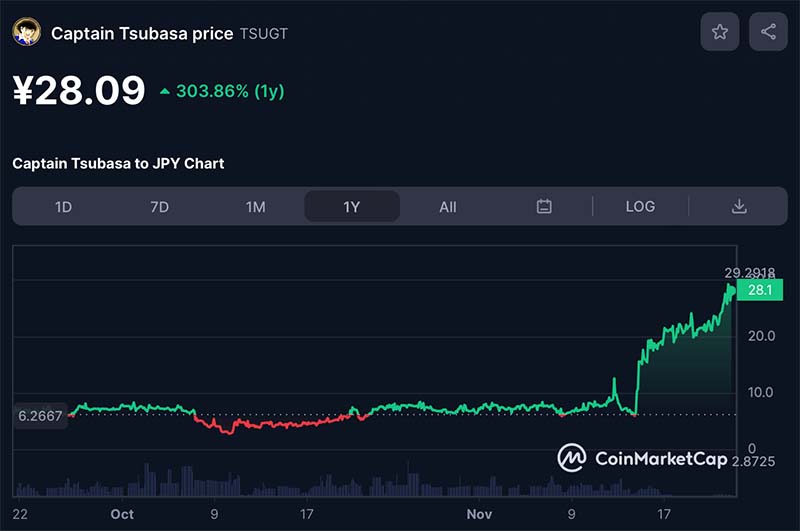Switch chart to 7D range
This screenshot has height=531, width=800.
(159, 207)
